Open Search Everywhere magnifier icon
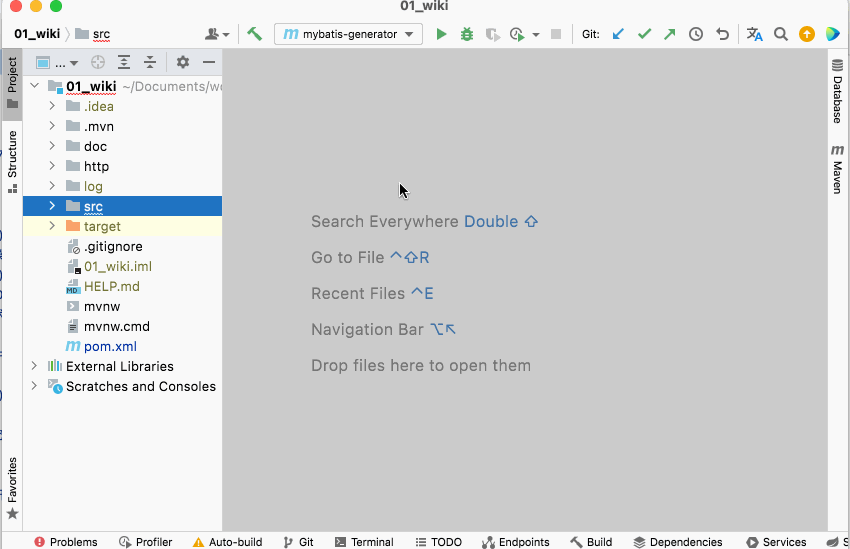Image resolution: width=850 pixels, height=549 pixels. click(x=781, y=34)
